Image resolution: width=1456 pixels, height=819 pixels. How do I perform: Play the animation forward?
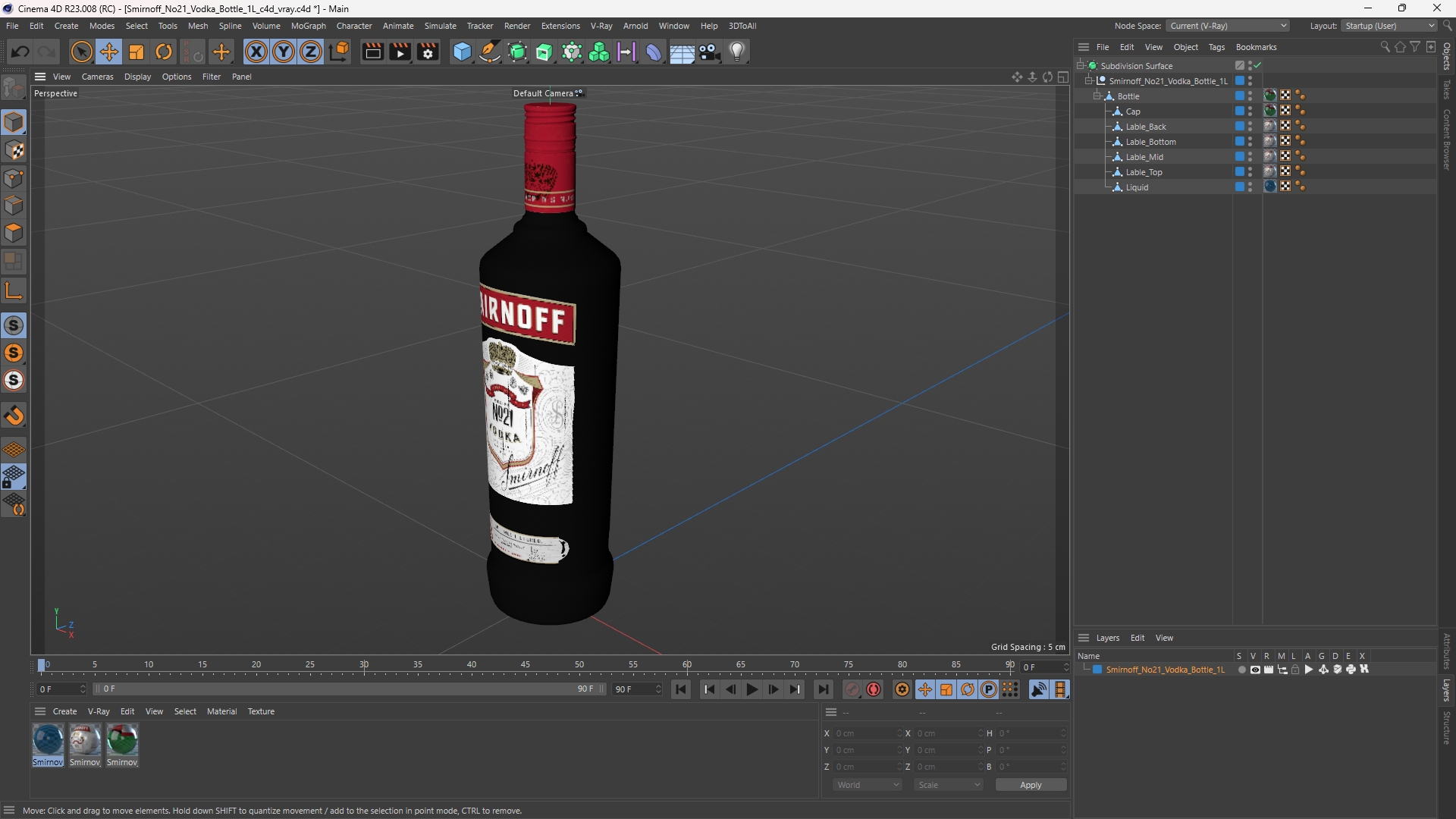[752, 689]
